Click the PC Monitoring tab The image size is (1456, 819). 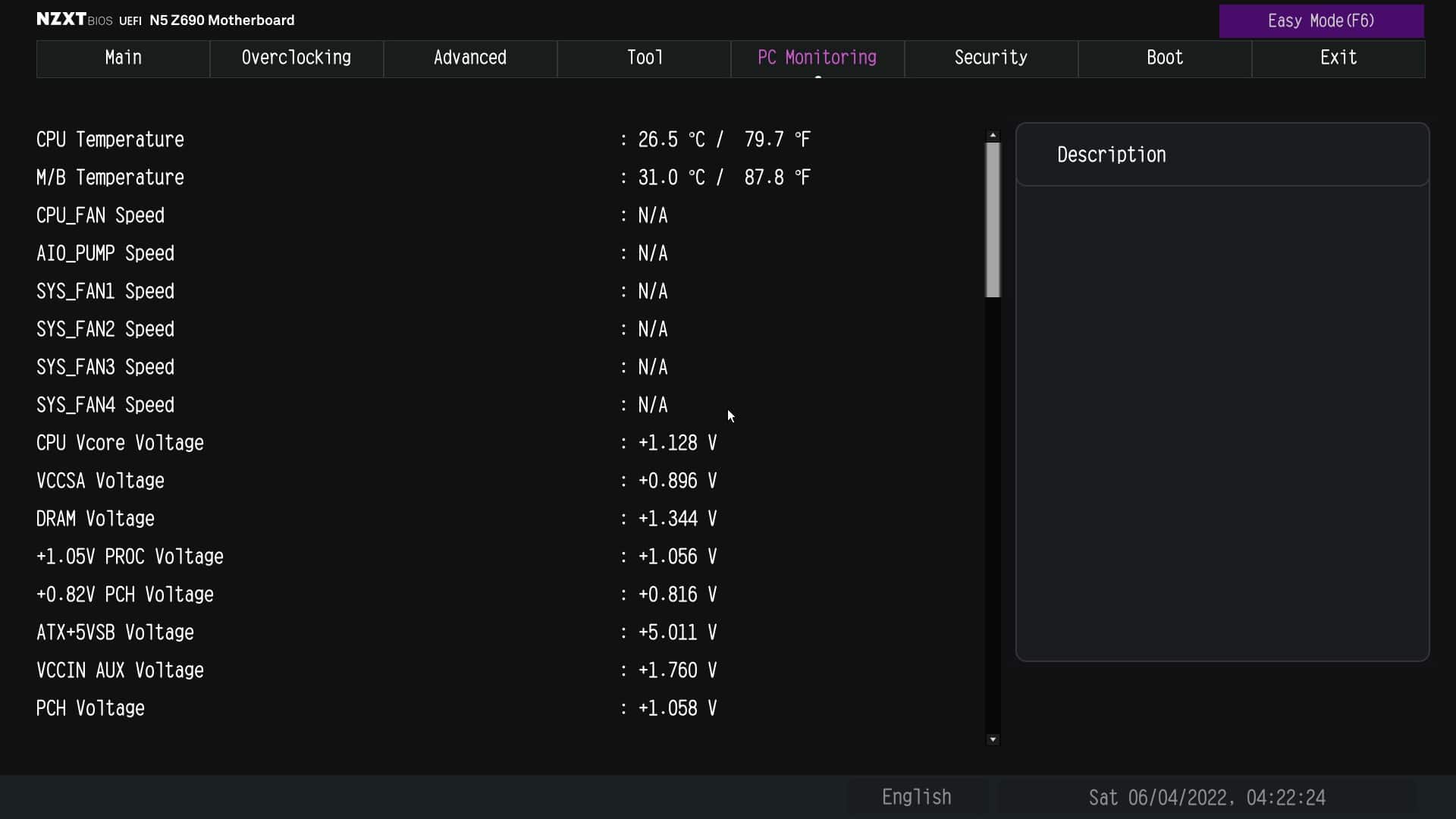click(x=817, y=58)
